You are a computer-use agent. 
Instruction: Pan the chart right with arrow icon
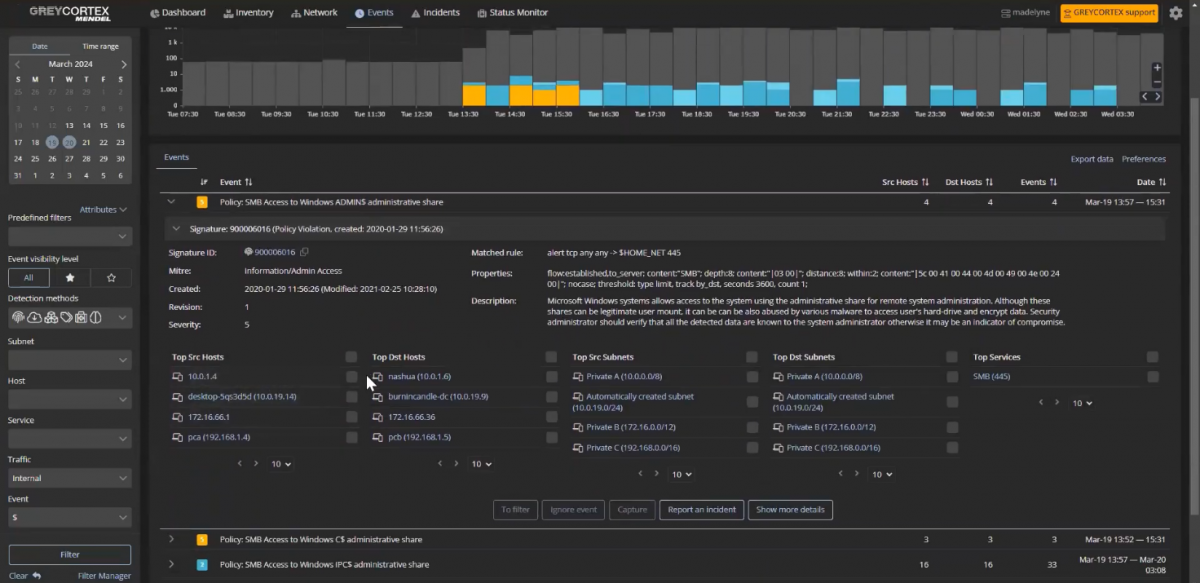[x=1158, y=96]
